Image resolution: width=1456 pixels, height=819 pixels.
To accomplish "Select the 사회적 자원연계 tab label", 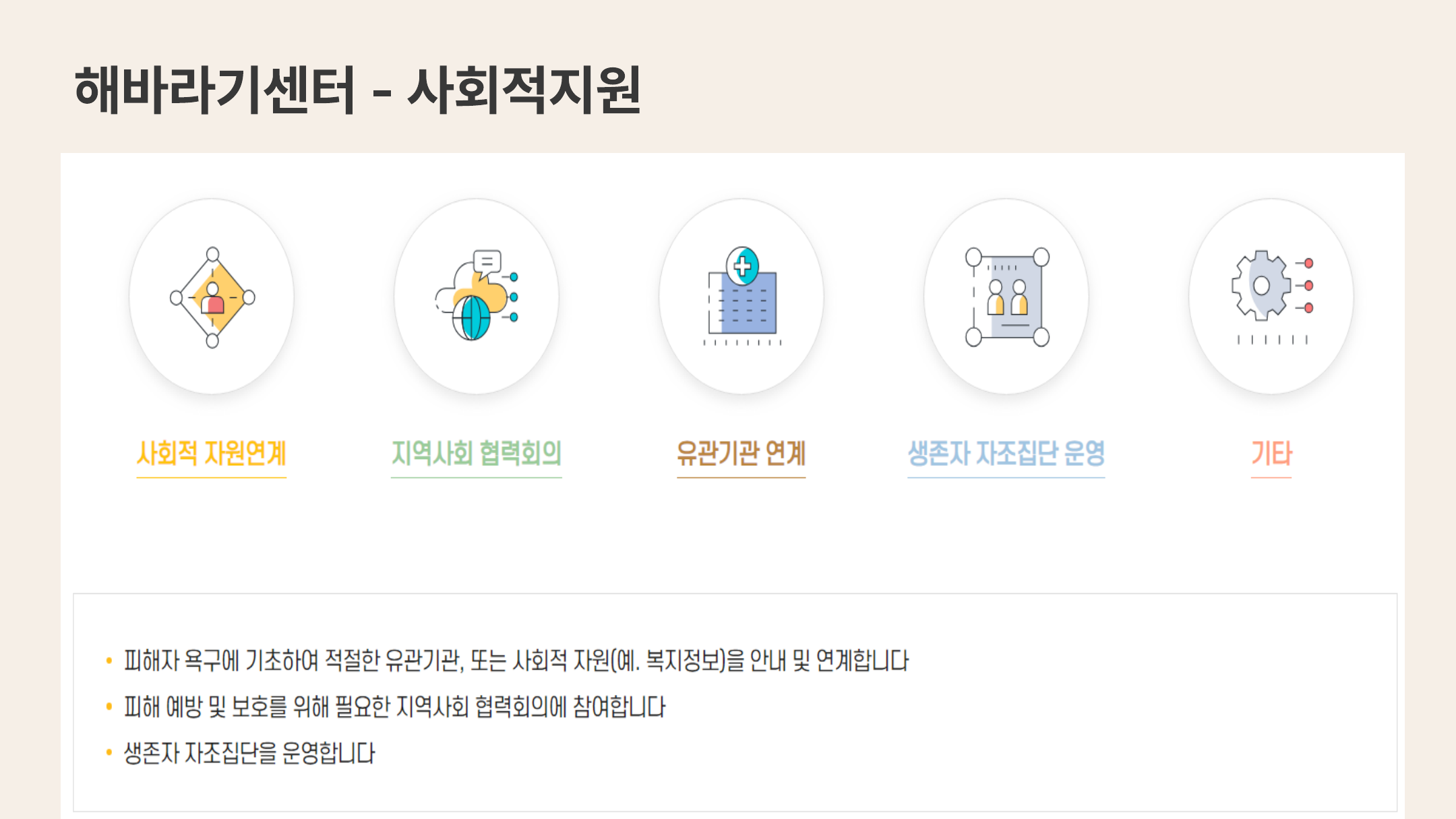I will click(212, 453).
